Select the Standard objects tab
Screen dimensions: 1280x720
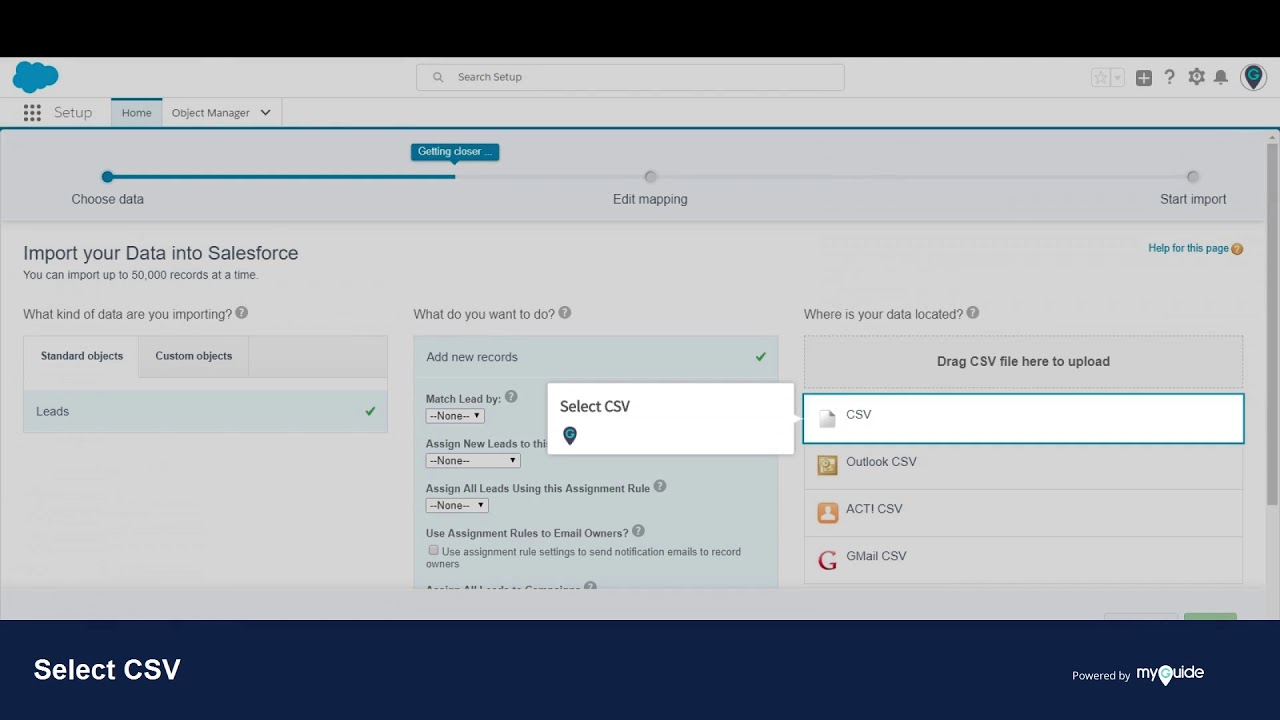pyautogui.click(x=82, y=356)
